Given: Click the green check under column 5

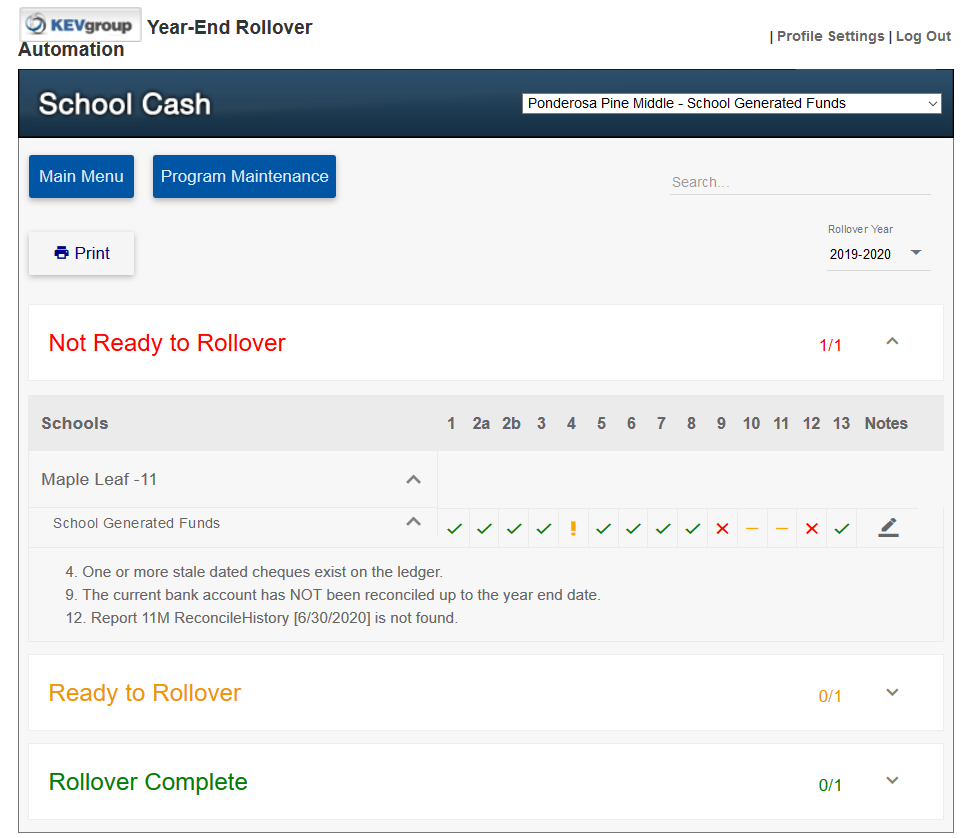Looking at the screenshot, I should pos(603,528).
